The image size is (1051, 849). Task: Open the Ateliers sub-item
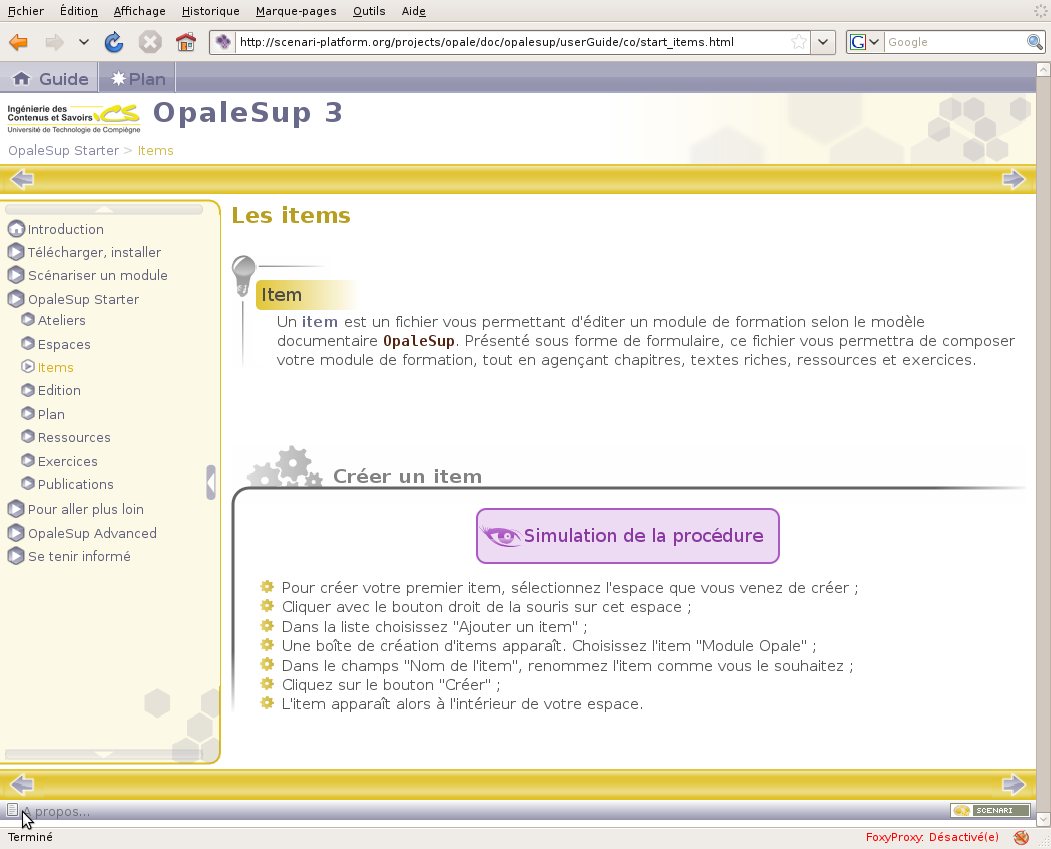coord(62,320)
